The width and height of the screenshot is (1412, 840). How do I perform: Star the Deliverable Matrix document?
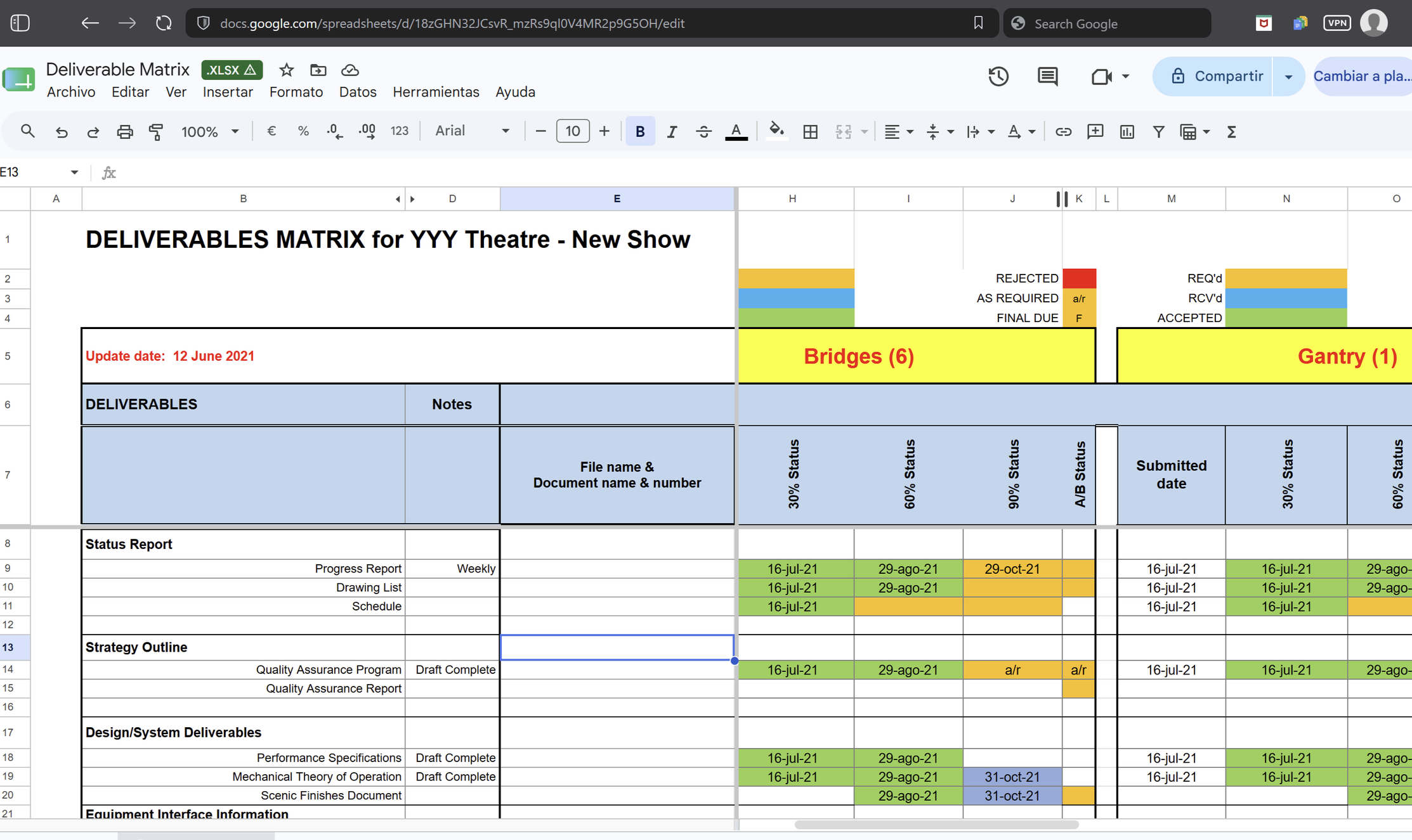click(x=286, y=70)
